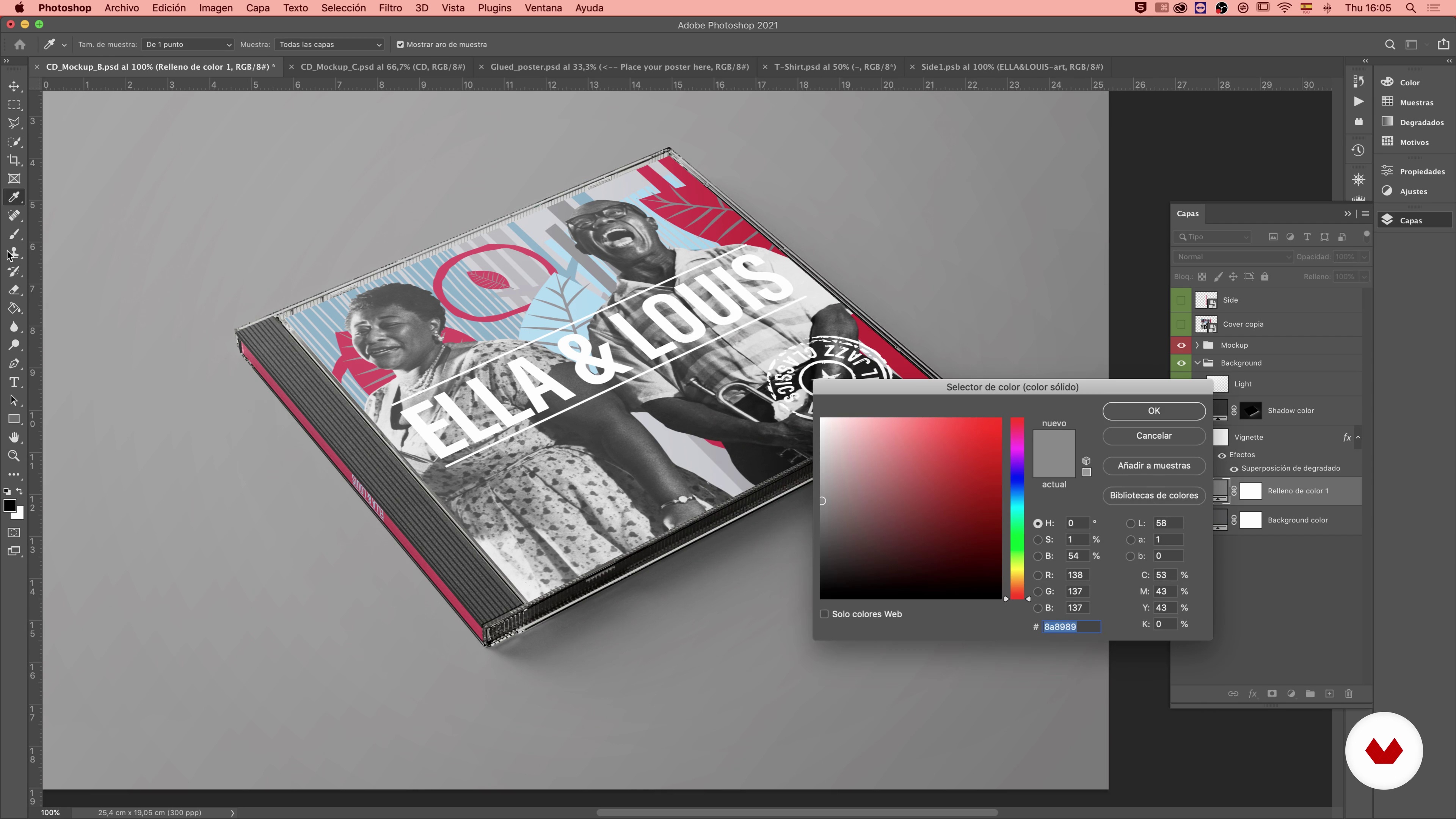Screen dimensions: 1456x819
Task: Open the Selección menu
Action: pos(343,8)
